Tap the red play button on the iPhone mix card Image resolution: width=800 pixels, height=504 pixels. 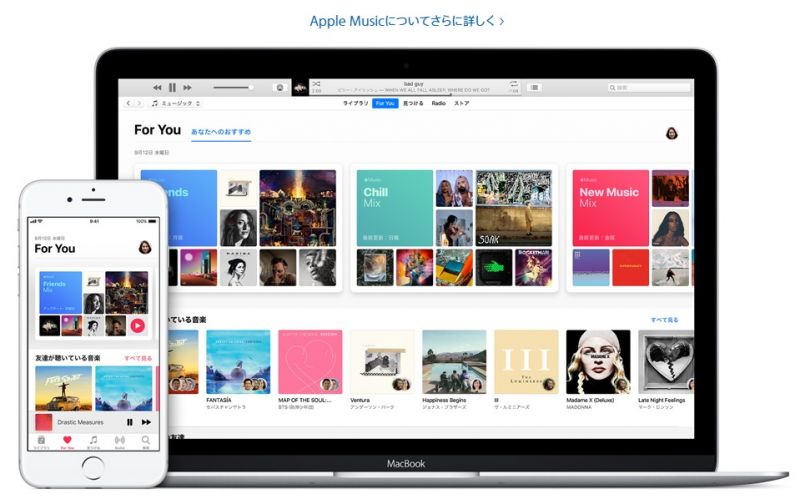coord(137,325)
